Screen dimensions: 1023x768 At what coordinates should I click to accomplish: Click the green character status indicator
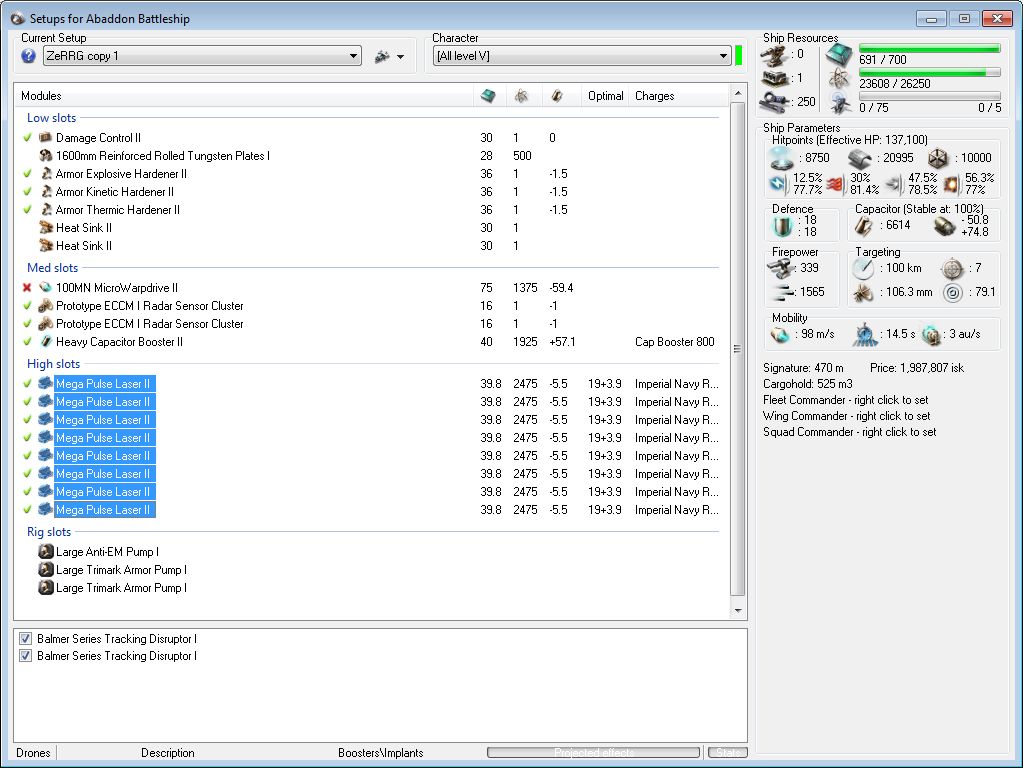point(739,55)
